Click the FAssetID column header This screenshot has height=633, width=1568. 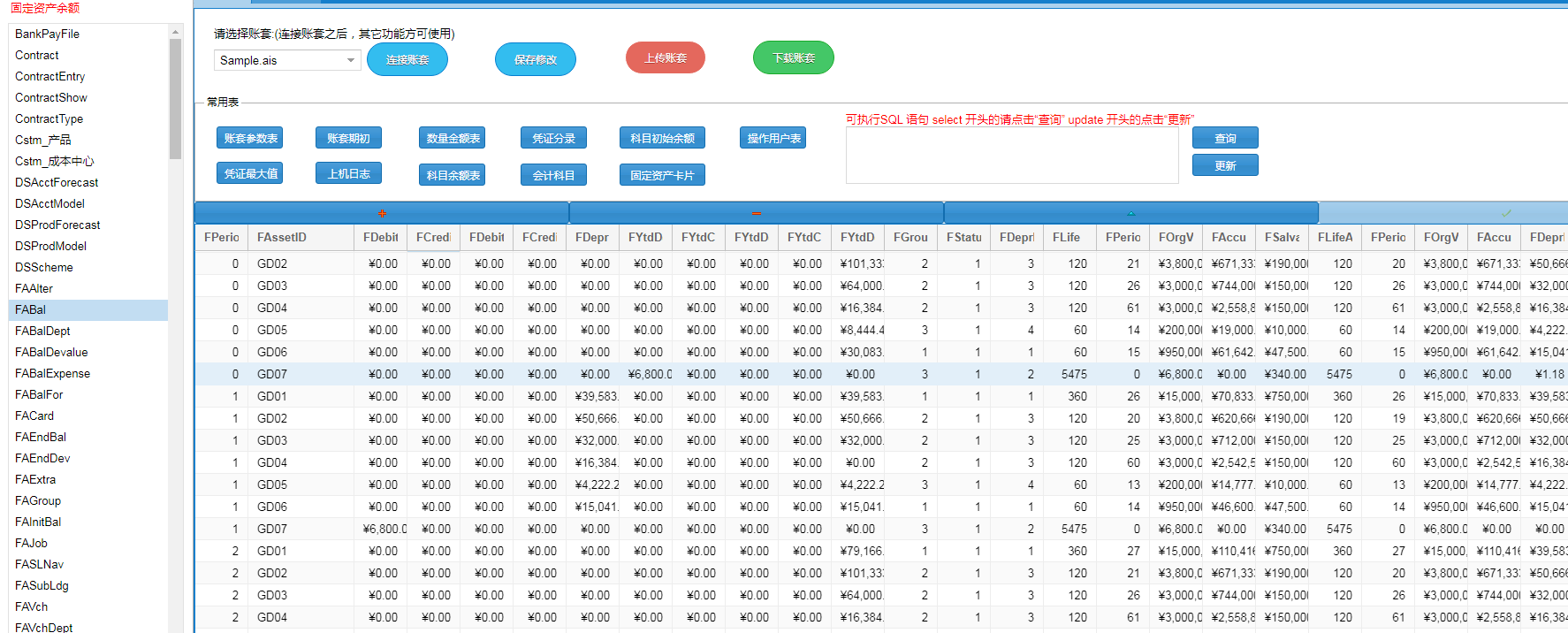click(x=301, y=237)
